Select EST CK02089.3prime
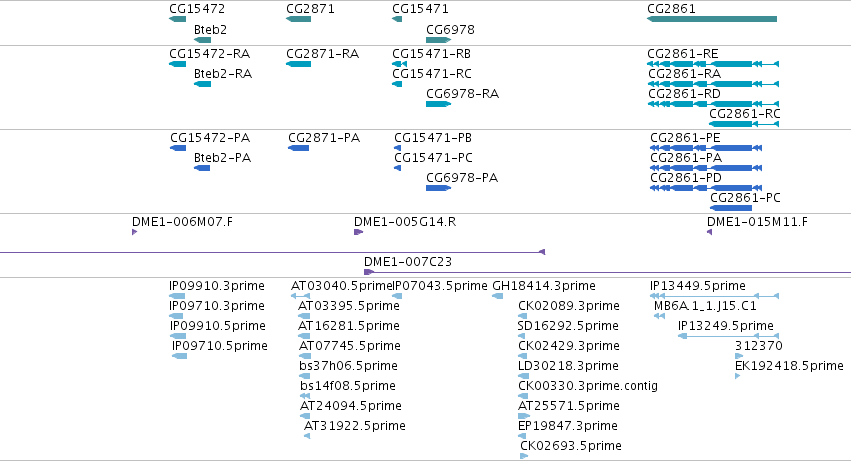The height and width of the screenshot is (461, 851). pyautogui.click(x=569, y=306)
